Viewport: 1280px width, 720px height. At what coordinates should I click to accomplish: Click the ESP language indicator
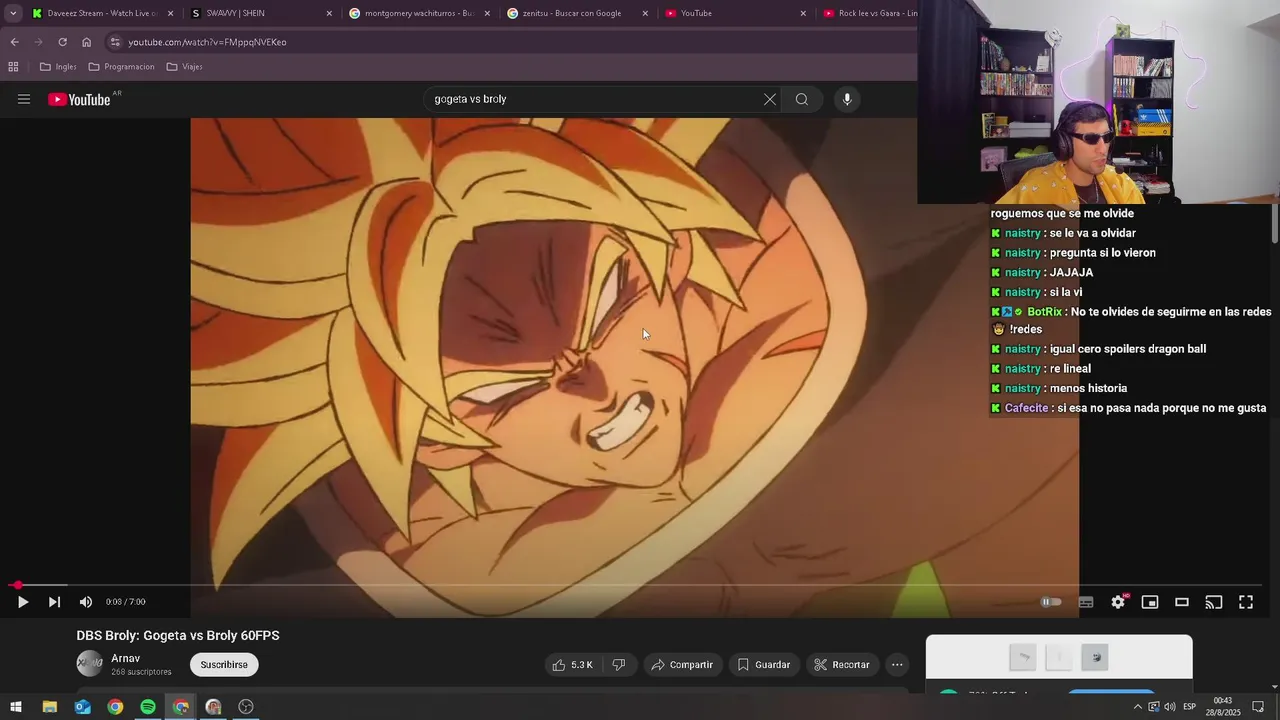(1190, 707)
